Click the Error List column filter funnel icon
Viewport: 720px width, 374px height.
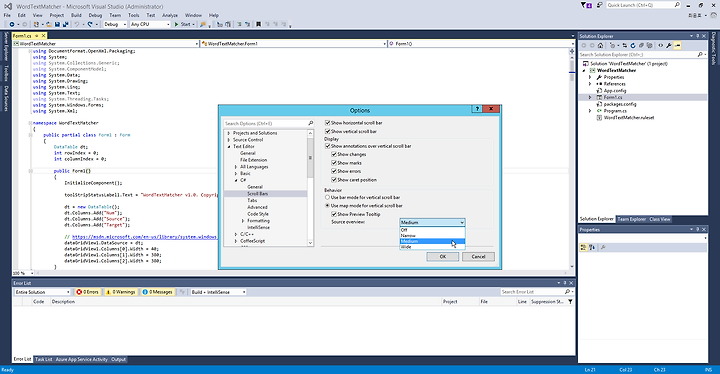coord(570,302)
